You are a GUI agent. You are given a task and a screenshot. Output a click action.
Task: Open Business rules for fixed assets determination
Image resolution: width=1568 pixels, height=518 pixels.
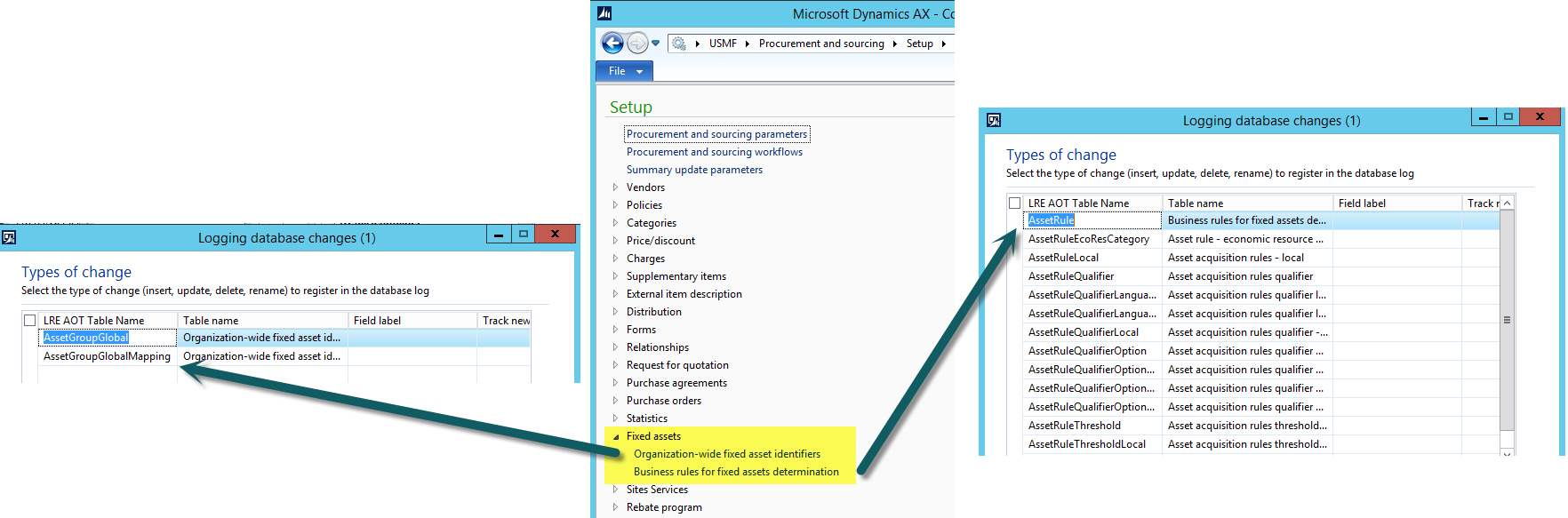point(736,472)
